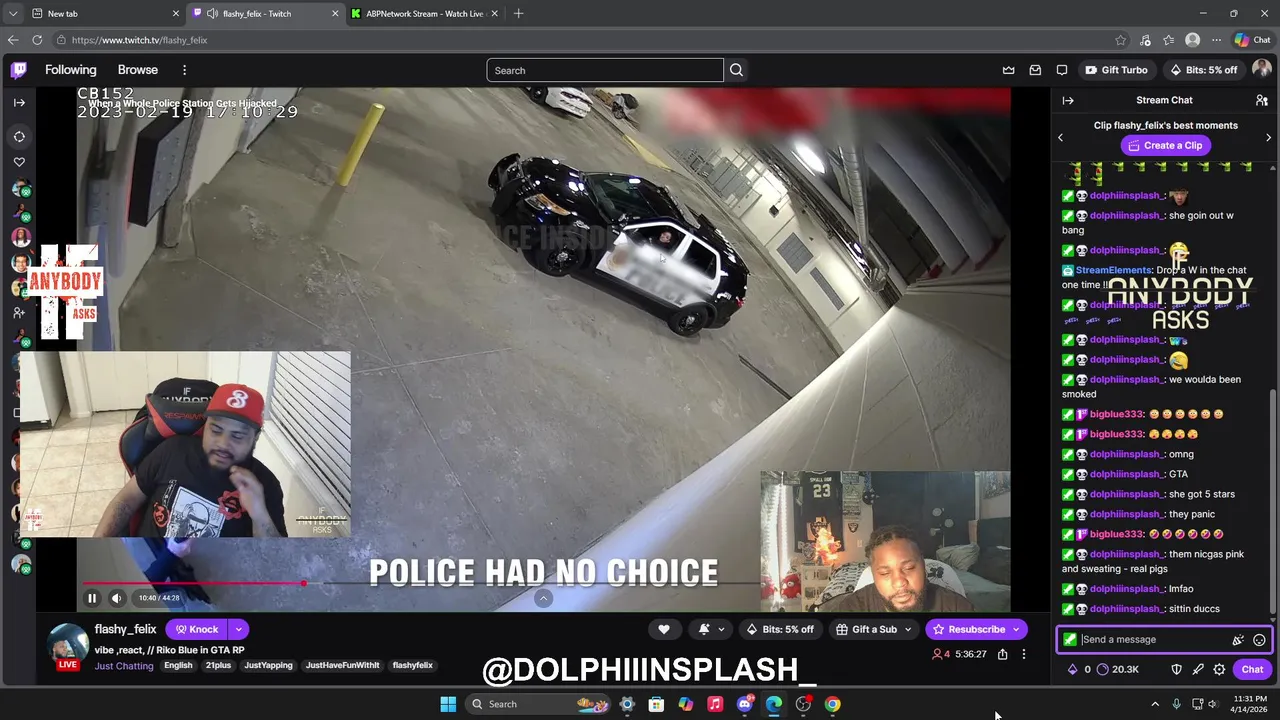Open the Copilot Chat button in Edge
Viewport: 1280px width, 720px height.
(x=1252, y=40)
